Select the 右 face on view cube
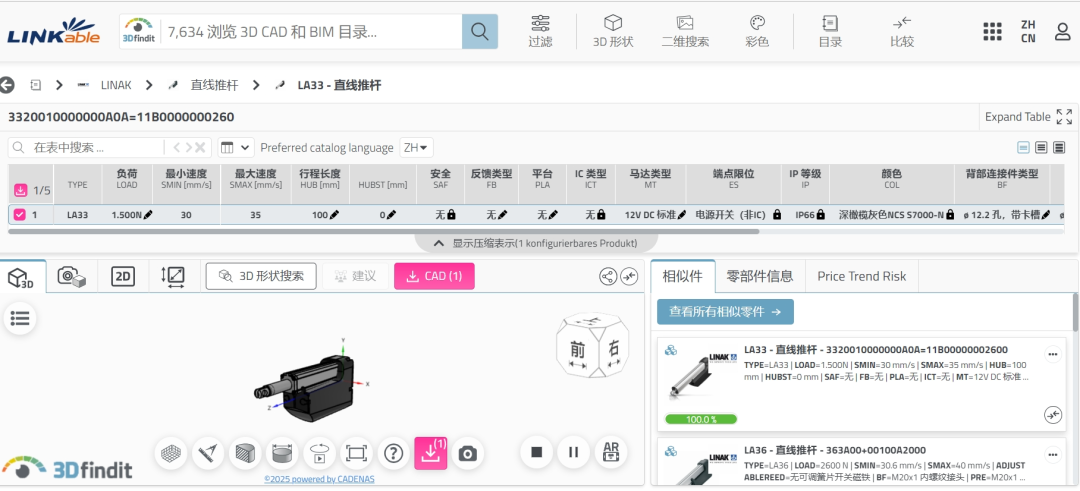This screenshot has height=491, width=1080. 614,349
